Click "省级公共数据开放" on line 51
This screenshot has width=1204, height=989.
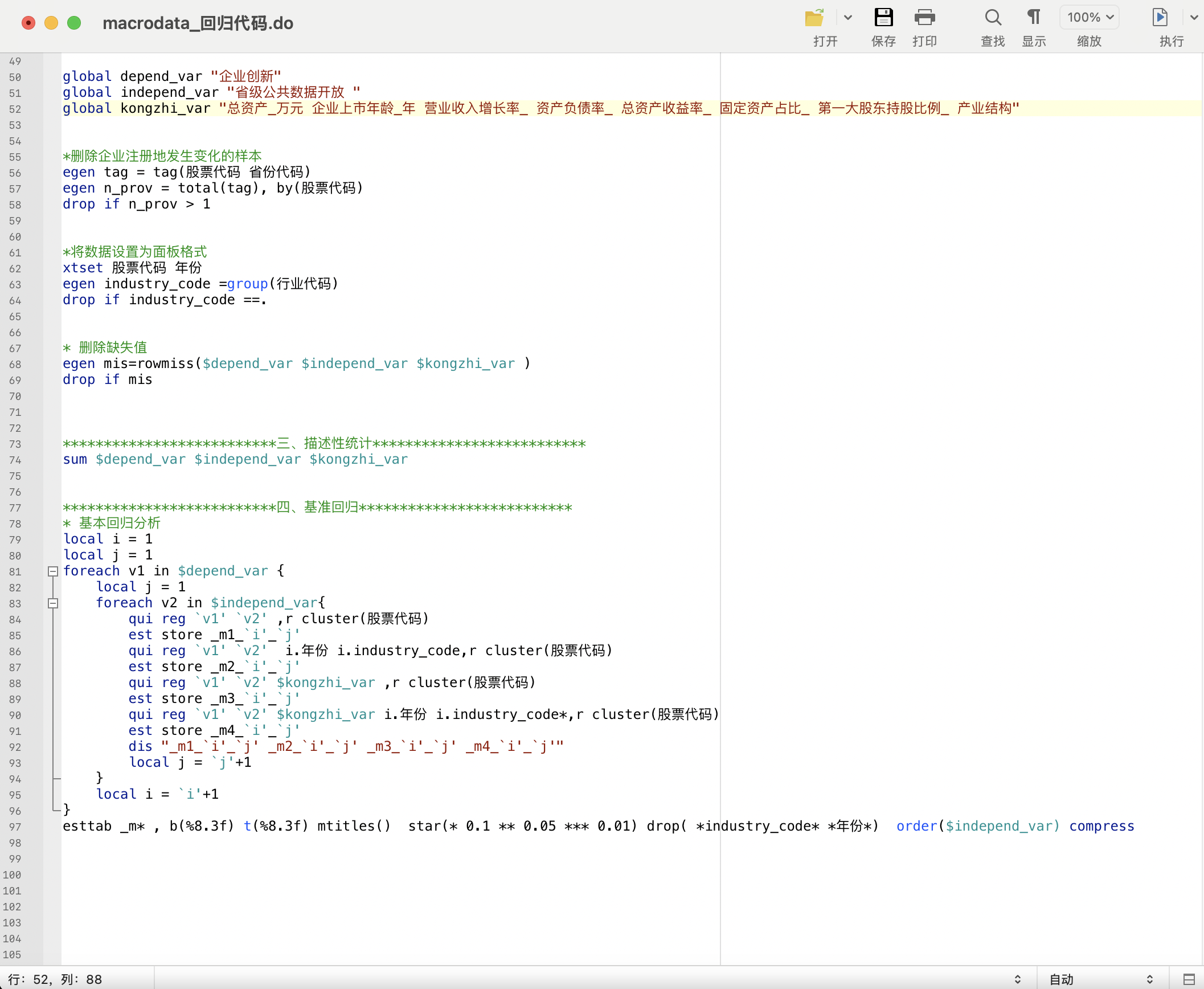(290, 92)
